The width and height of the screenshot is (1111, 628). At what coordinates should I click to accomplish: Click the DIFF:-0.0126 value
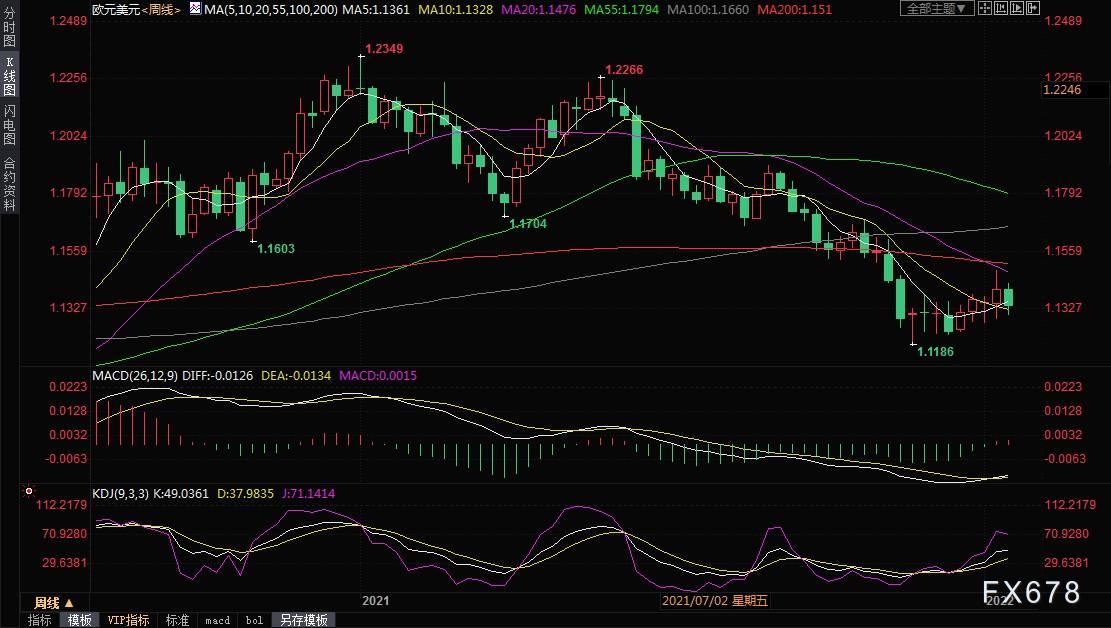point(218,376)
